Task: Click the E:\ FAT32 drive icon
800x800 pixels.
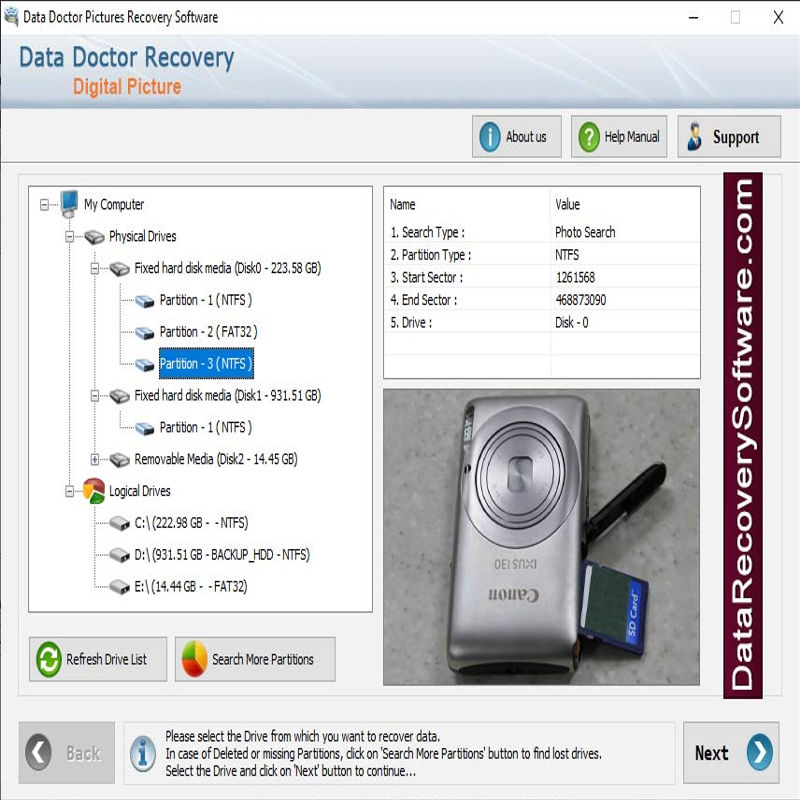Action: tap(119, 587)
